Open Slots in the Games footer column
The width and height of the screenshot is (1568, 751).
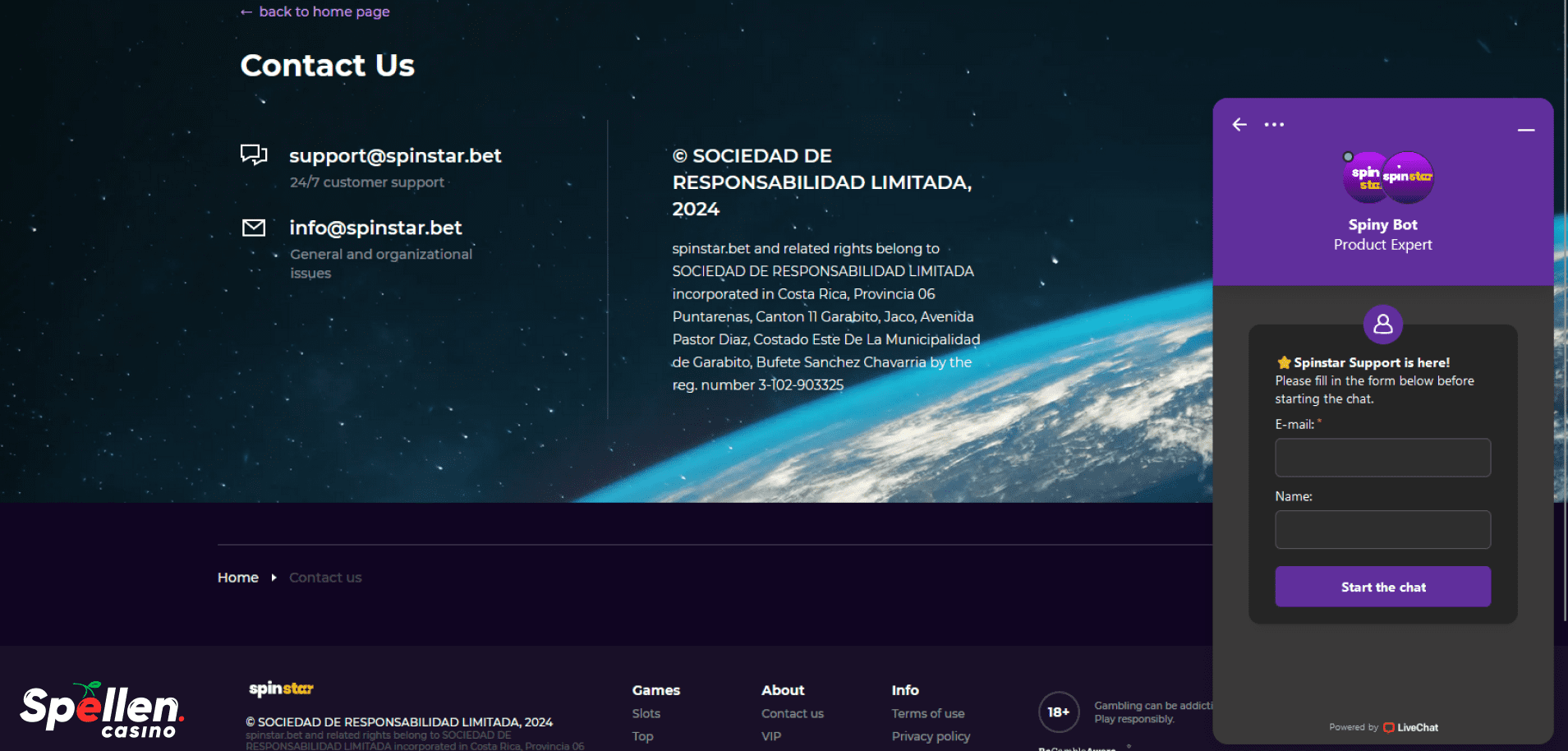coord(646,713)
